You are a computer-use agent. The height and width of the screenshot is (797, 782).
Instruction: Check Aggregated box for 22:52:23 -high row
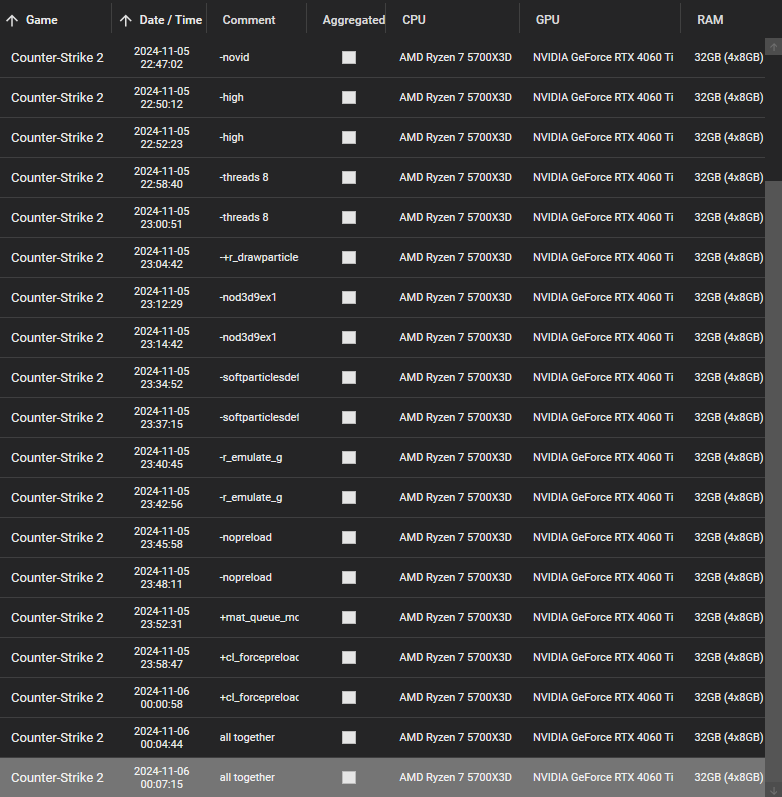349,138
